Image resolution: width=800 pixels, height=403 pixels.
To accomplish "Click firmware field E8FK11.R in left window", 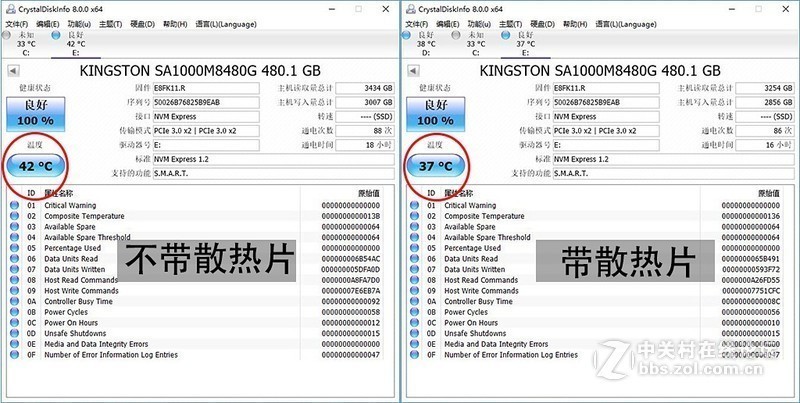I will tap(206, 88).
